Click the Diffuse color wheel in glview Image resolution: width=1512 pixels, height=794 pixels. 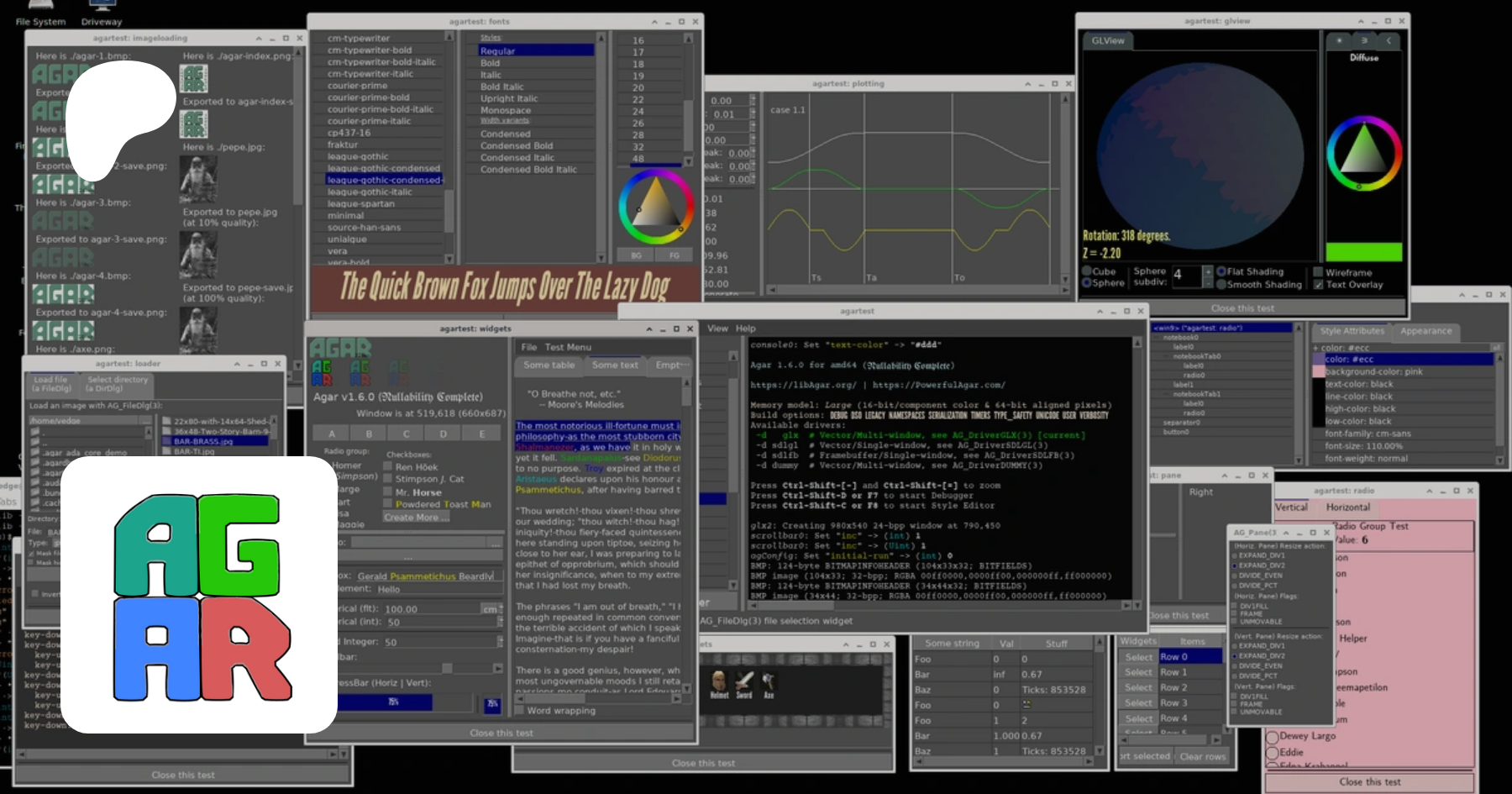1363,154
